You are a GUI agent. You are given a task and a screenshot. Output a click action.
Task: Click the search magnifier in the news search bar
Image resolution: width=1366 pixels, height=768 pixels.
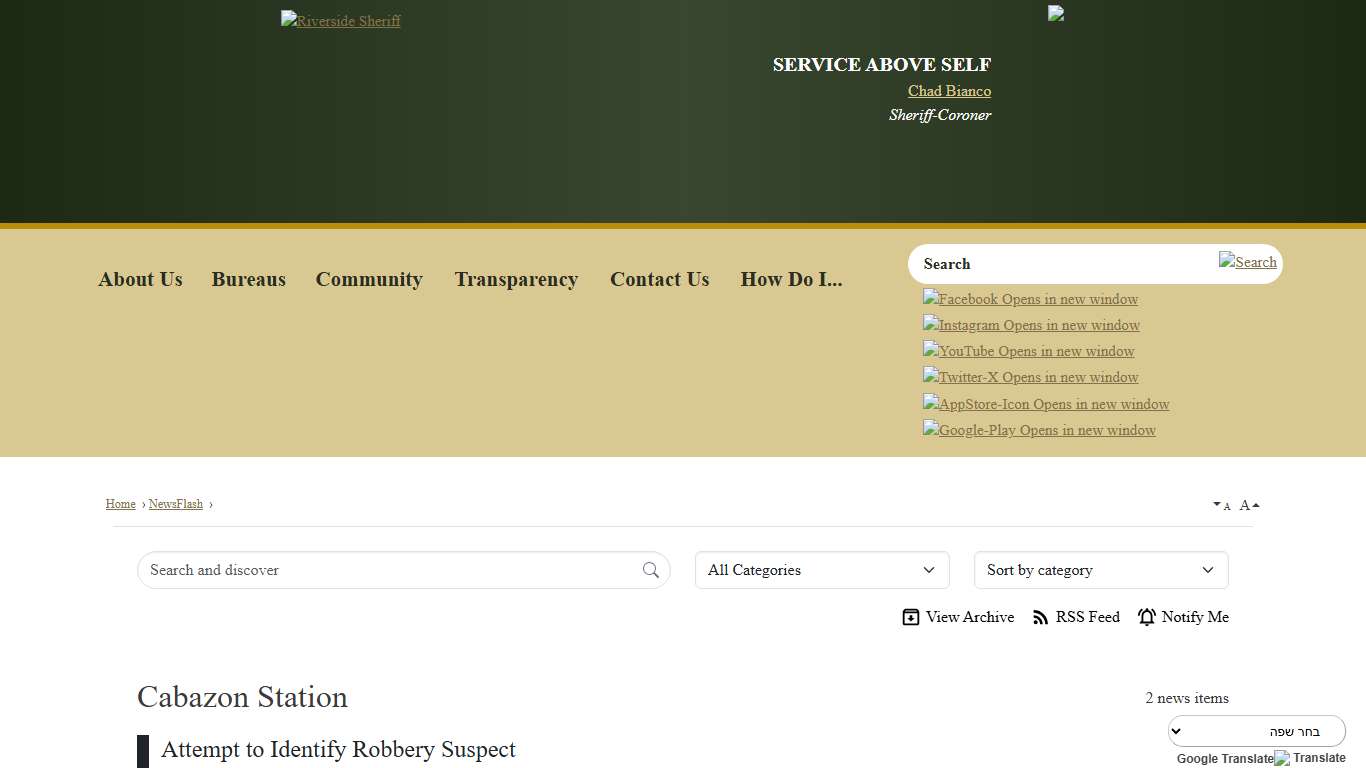pyautogui.click(x=651, y=570)
